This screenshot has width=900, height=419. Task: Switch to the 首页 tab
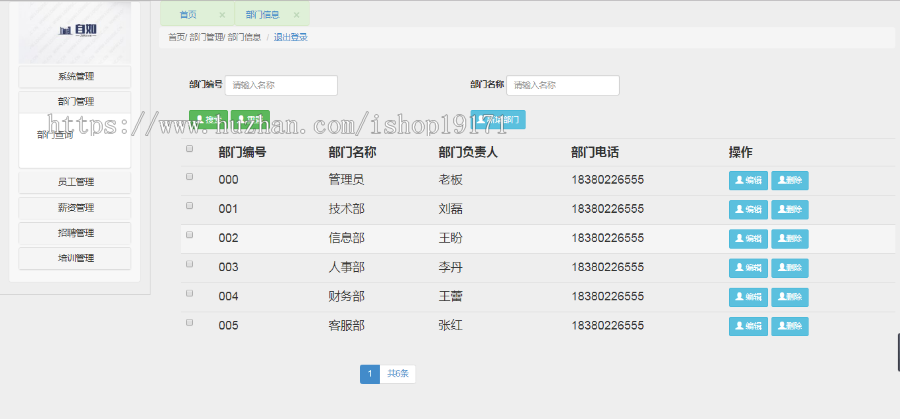point(188,15)
